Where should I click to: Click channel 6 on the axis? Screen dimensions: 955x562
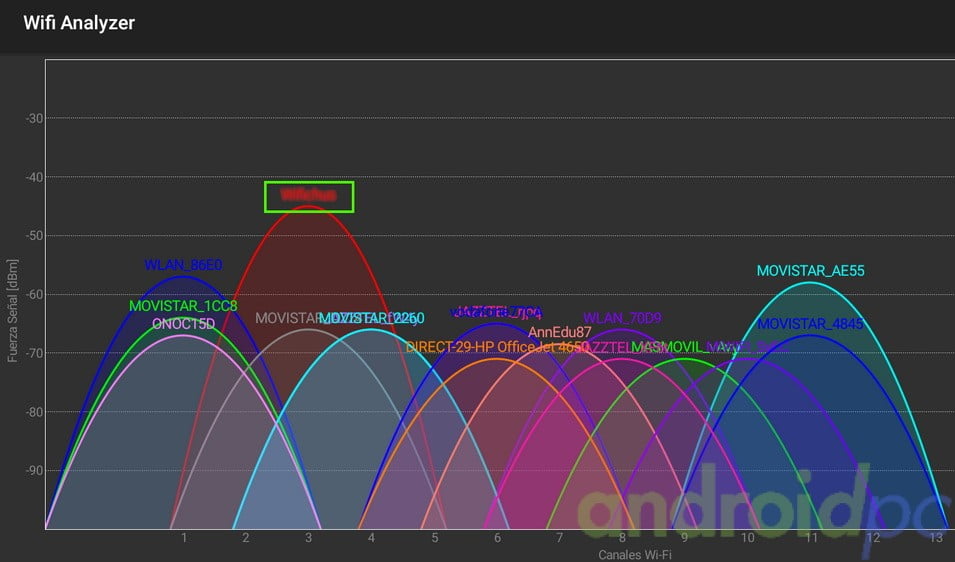(x=497, y=538)
